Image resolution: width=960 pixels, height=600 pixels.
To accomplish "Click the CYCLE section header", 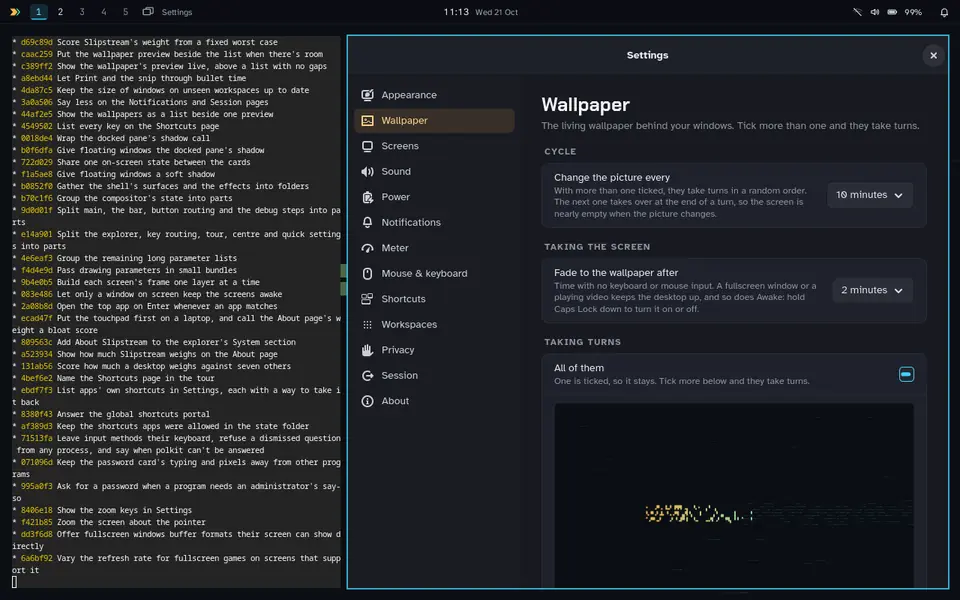I will [560, 151].
